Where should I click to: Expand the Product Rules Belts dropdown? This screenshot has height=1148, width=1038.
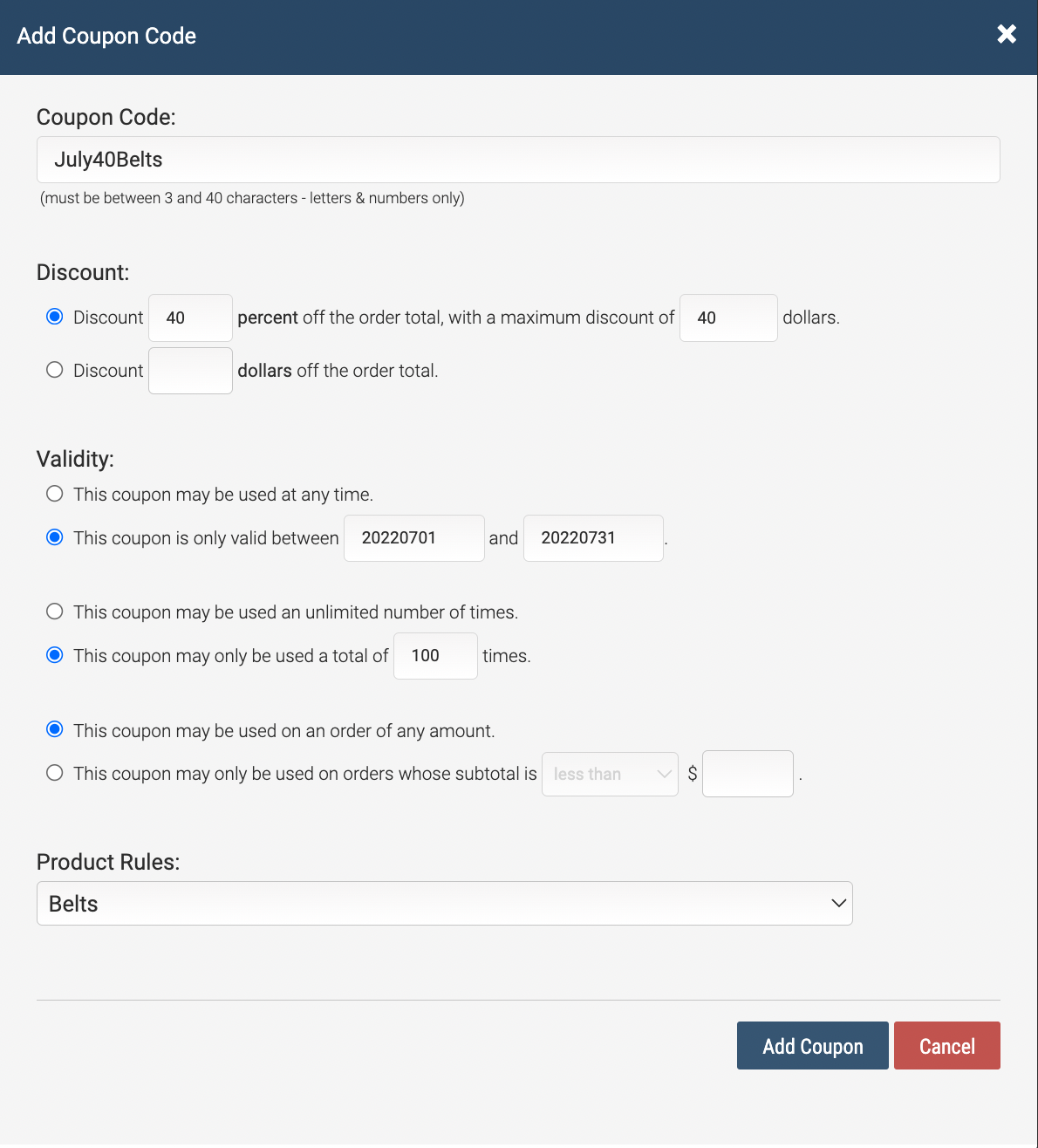click(x=445, y=903)
